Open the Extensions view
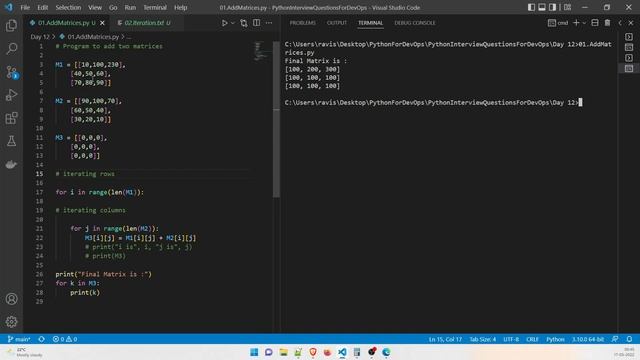Image resolution: width=640 pixels, height=360 pixels. pos(11,118)
